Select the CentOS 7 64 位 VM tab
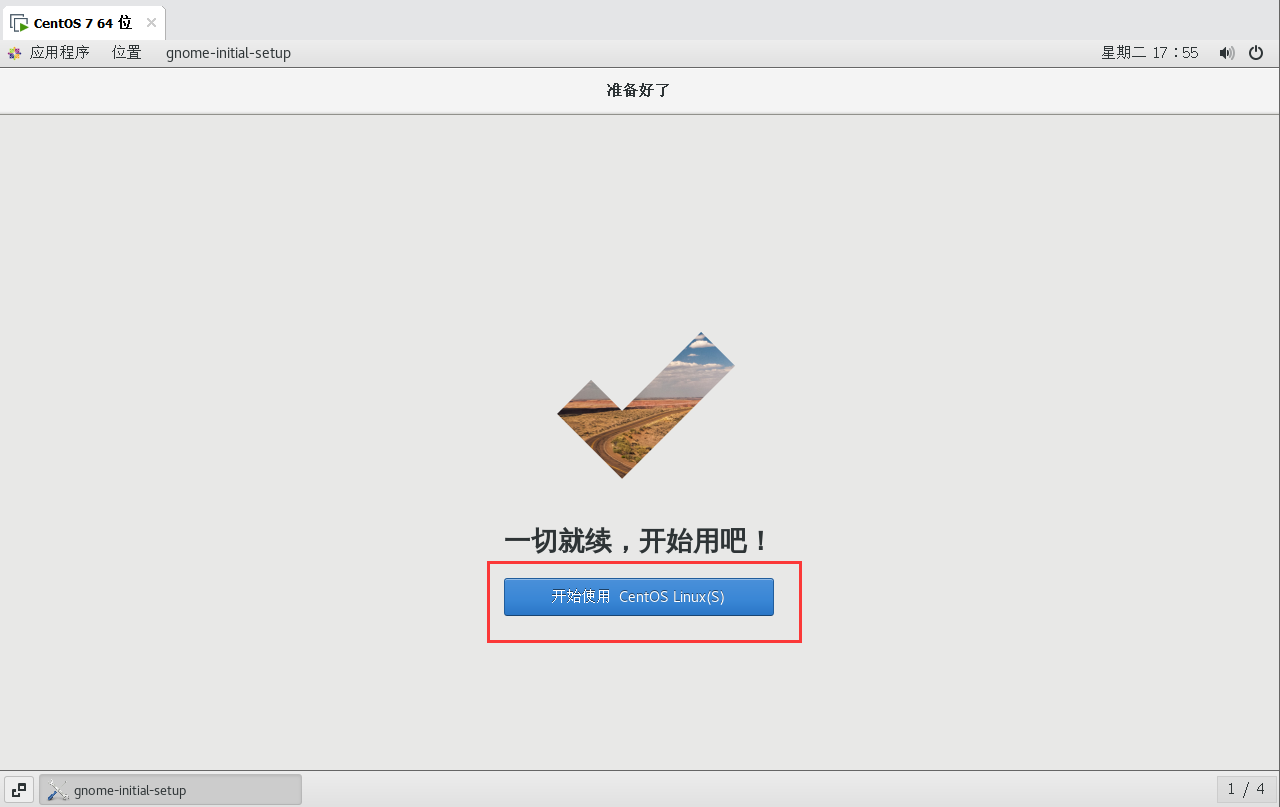The height and width of the screenshot is (807, 1280). 83,22
